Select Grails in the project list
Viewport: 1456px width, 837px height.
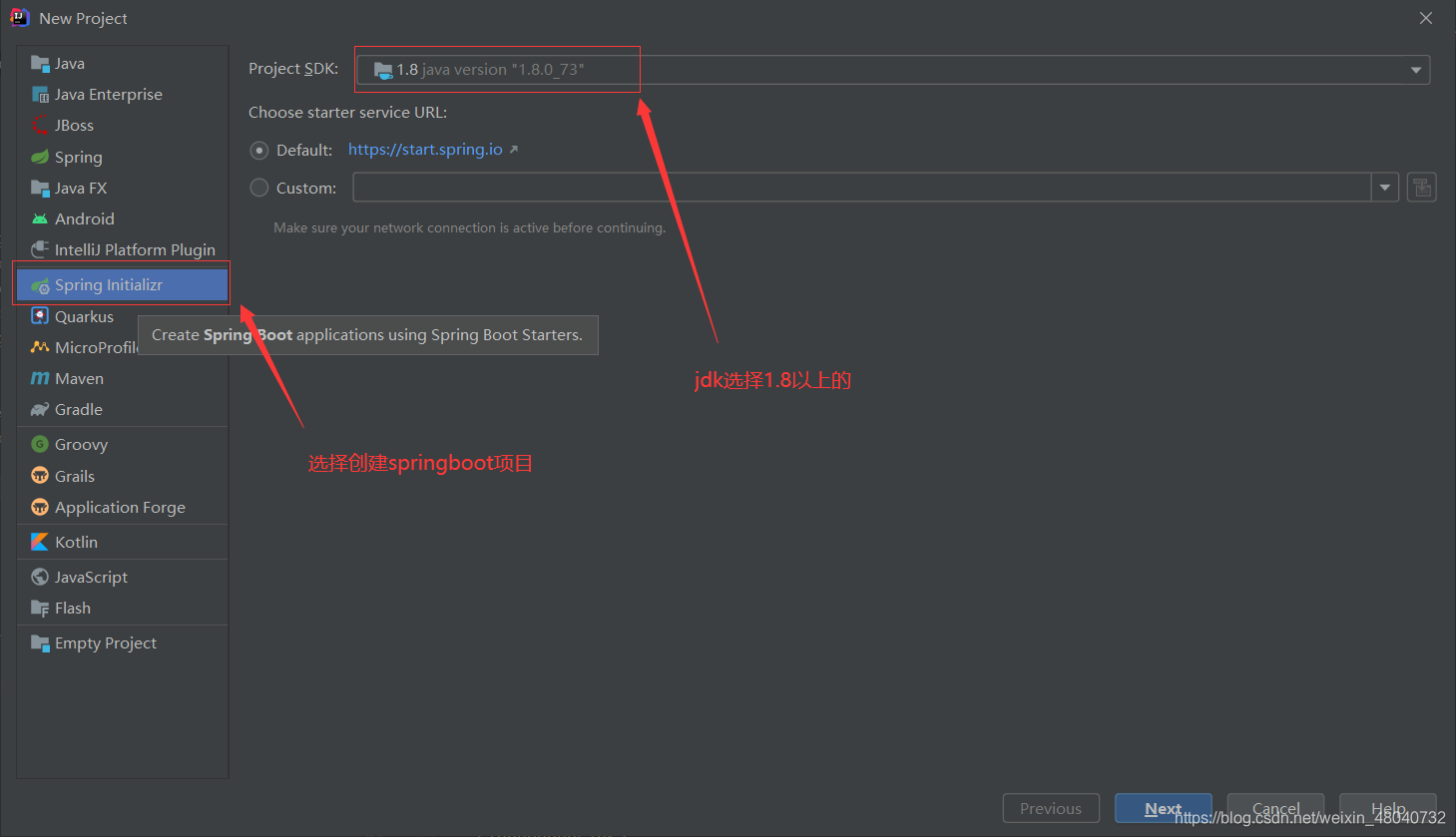[x=122, y=476]
